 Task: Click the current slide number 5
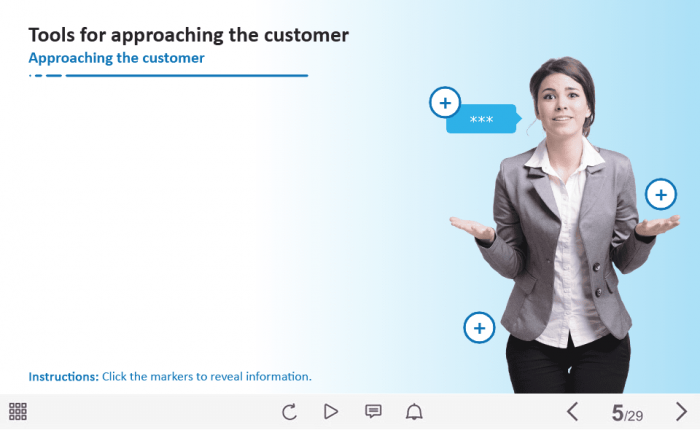coord(617,413)
